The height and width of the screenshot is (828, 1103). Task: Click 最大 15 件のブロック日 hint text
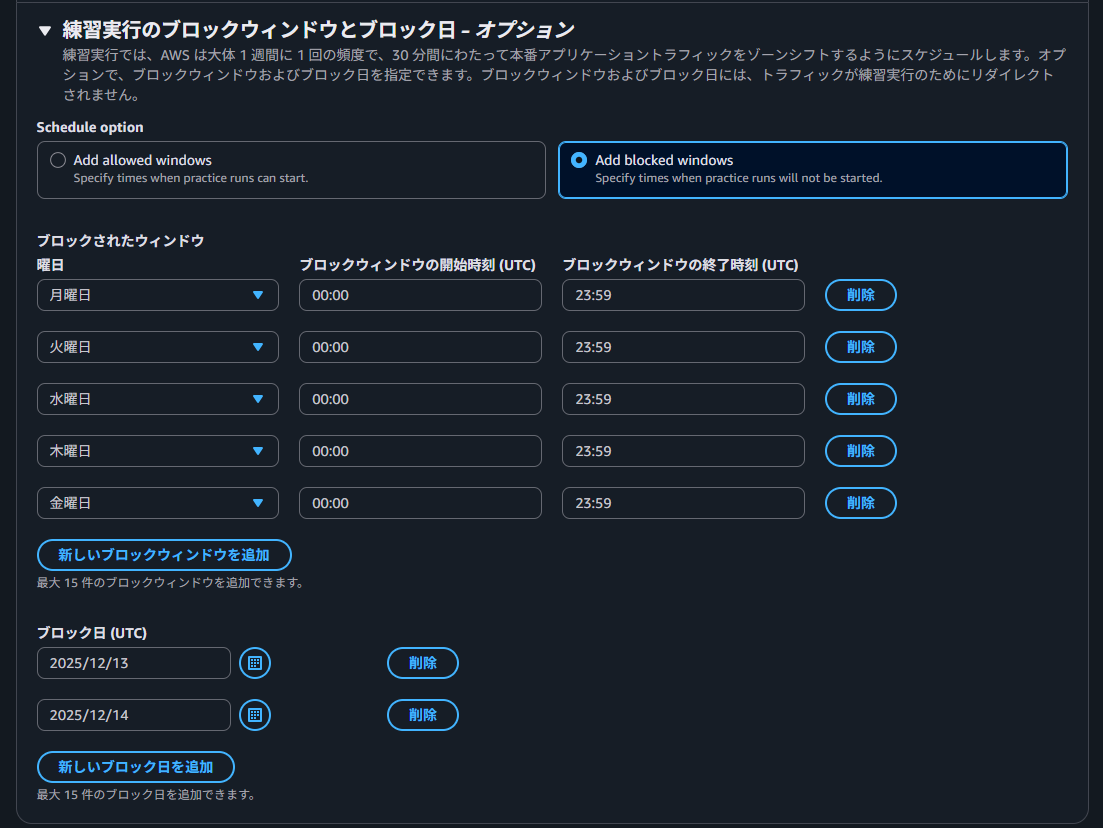146,794
